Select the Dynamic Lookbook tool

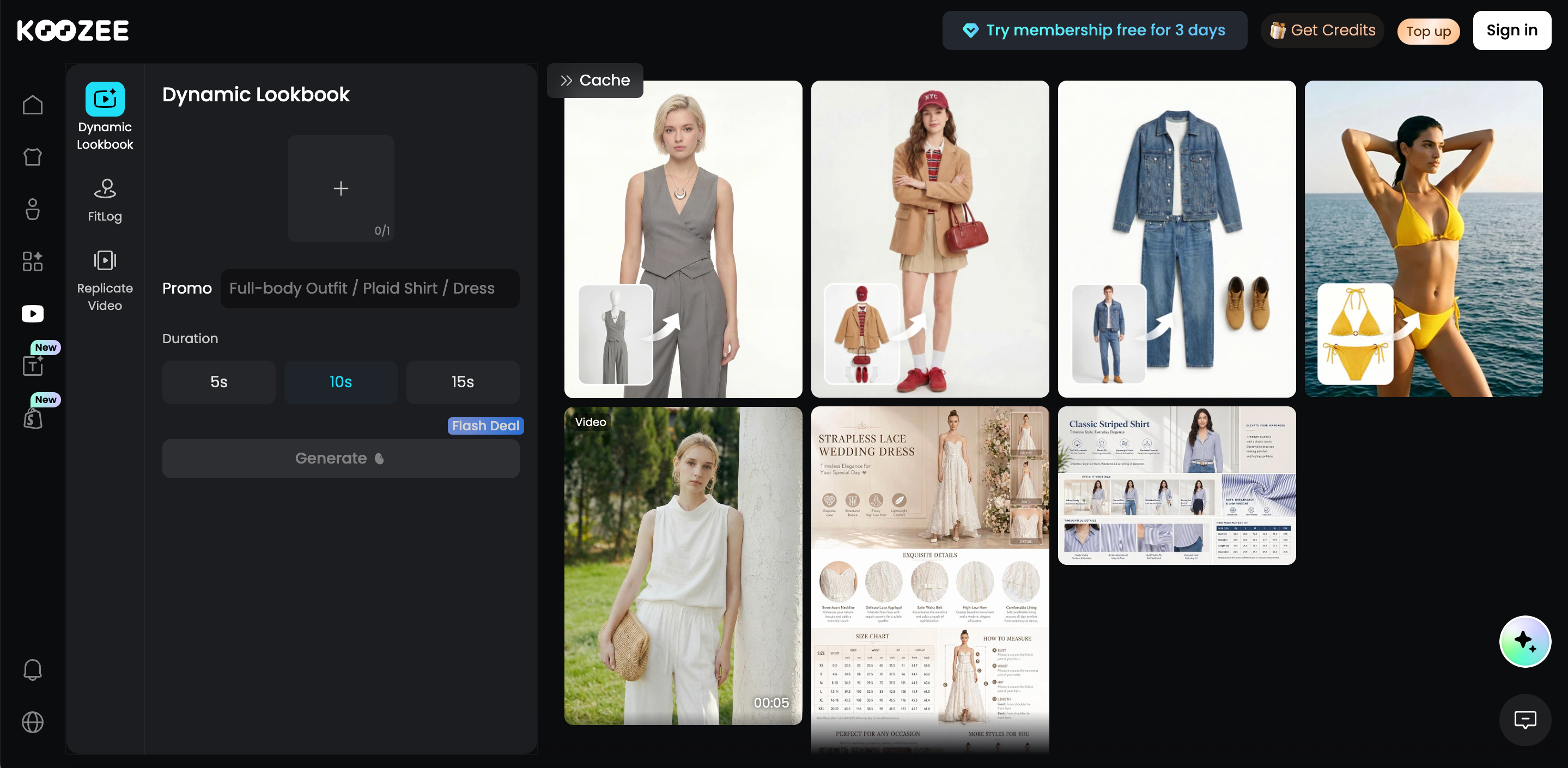[105, 116]
